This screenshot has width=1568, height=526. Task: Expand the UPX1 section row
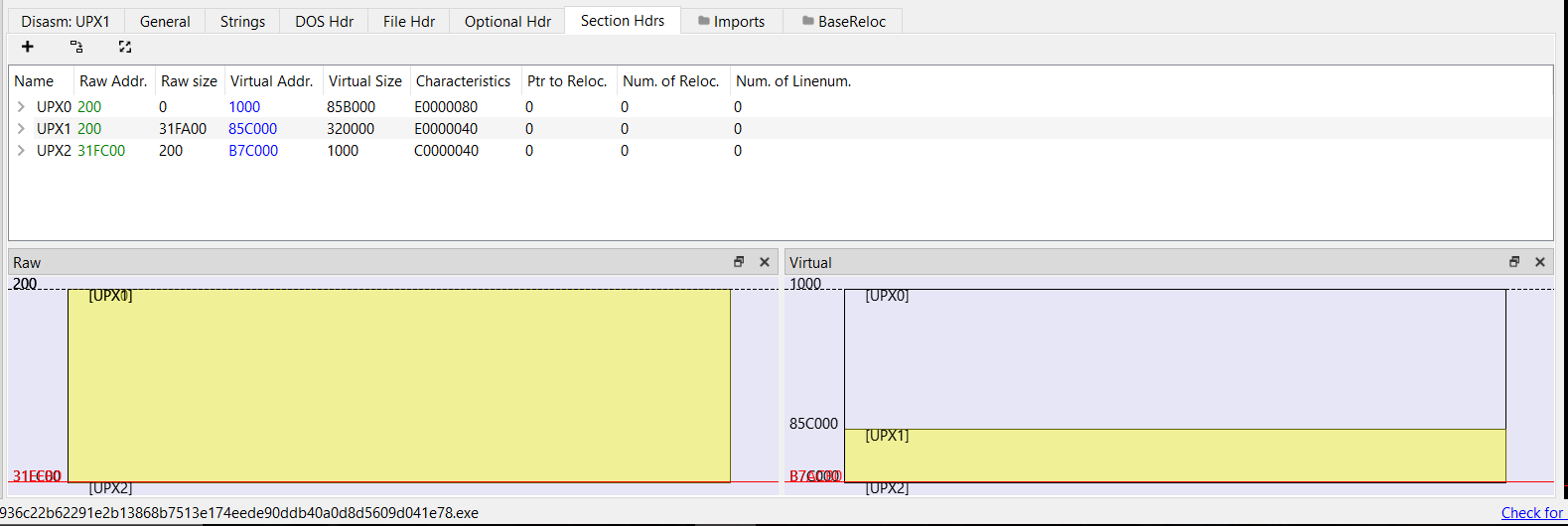21,129
